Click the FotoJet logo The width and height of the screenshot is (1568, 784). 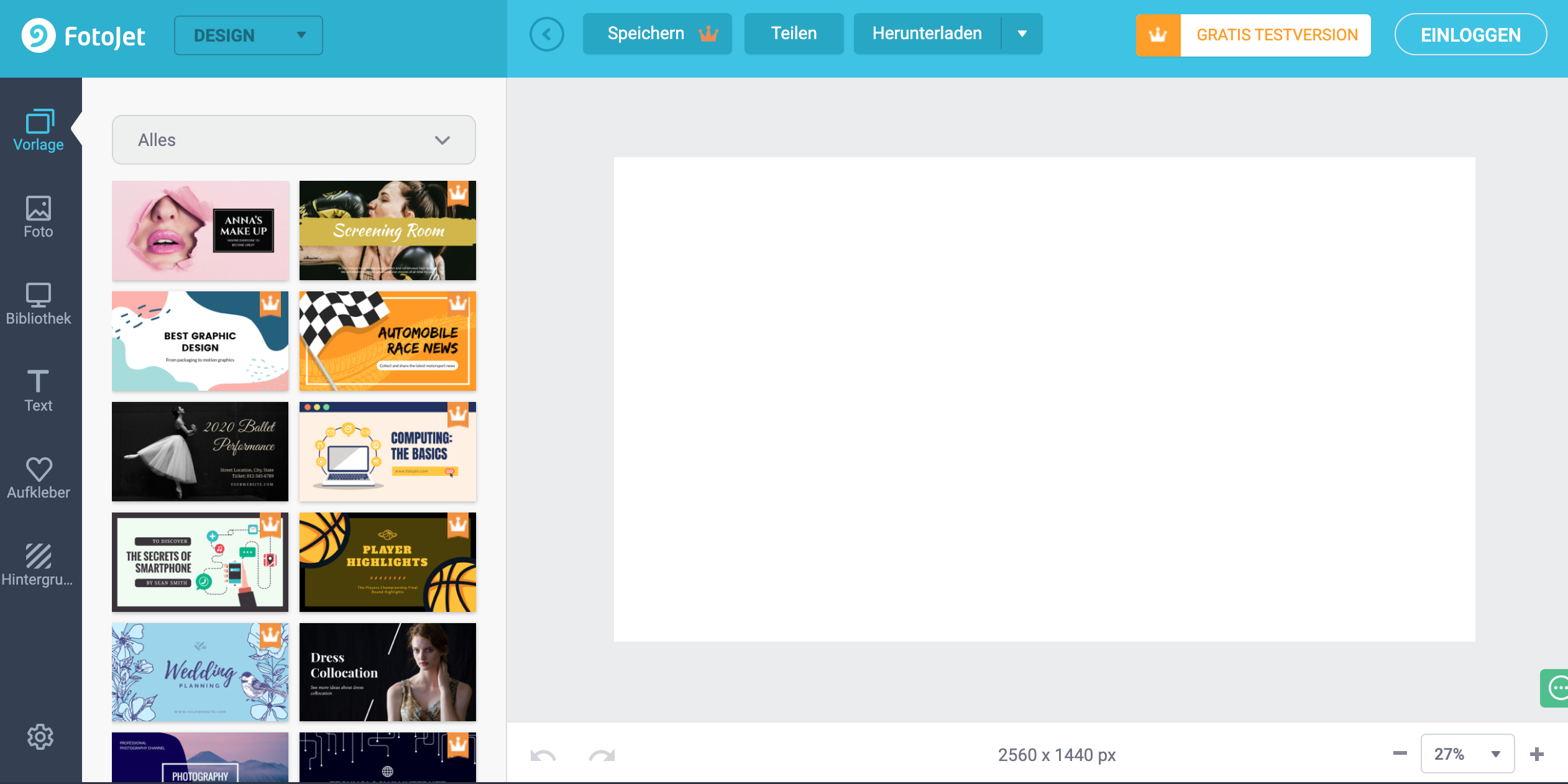[x=83, y=36]
